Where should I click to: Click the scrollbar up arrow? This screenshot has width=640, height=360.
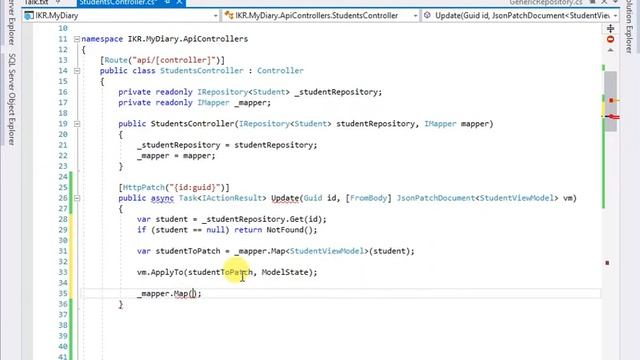(x=610, y=50)
